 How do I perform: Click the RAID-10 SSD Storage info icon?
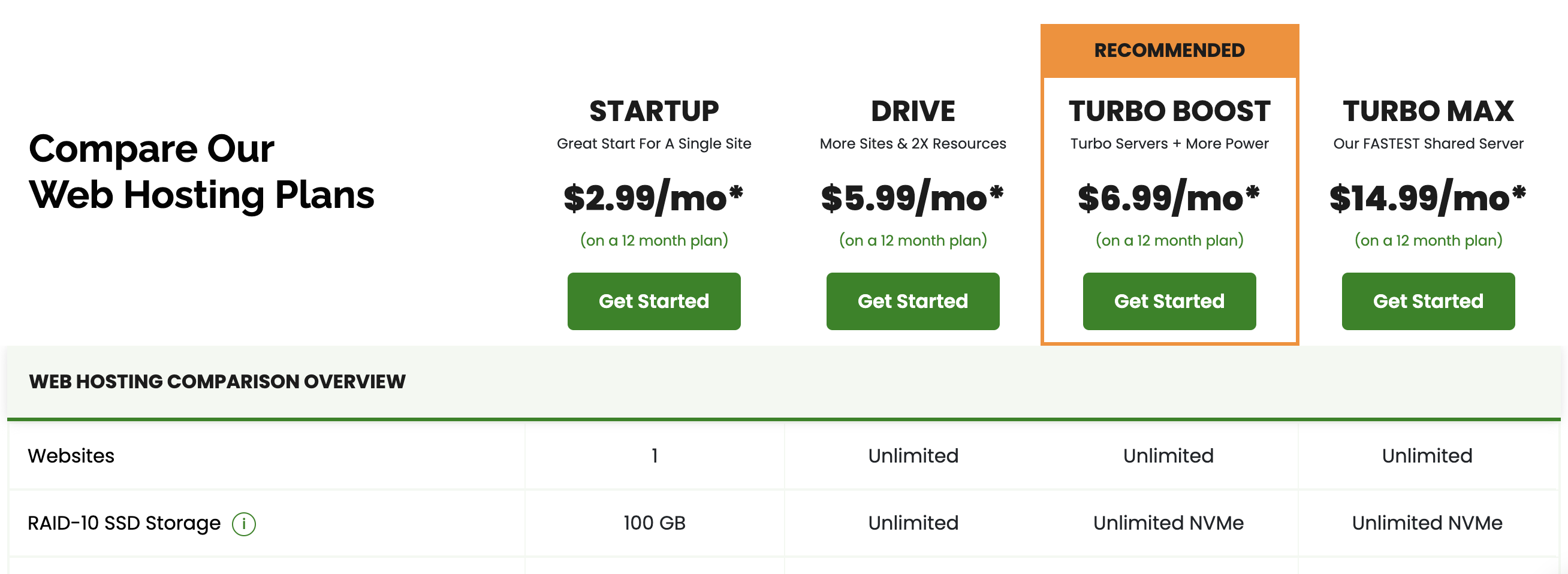pyautogui.click(x=243, y=524)
